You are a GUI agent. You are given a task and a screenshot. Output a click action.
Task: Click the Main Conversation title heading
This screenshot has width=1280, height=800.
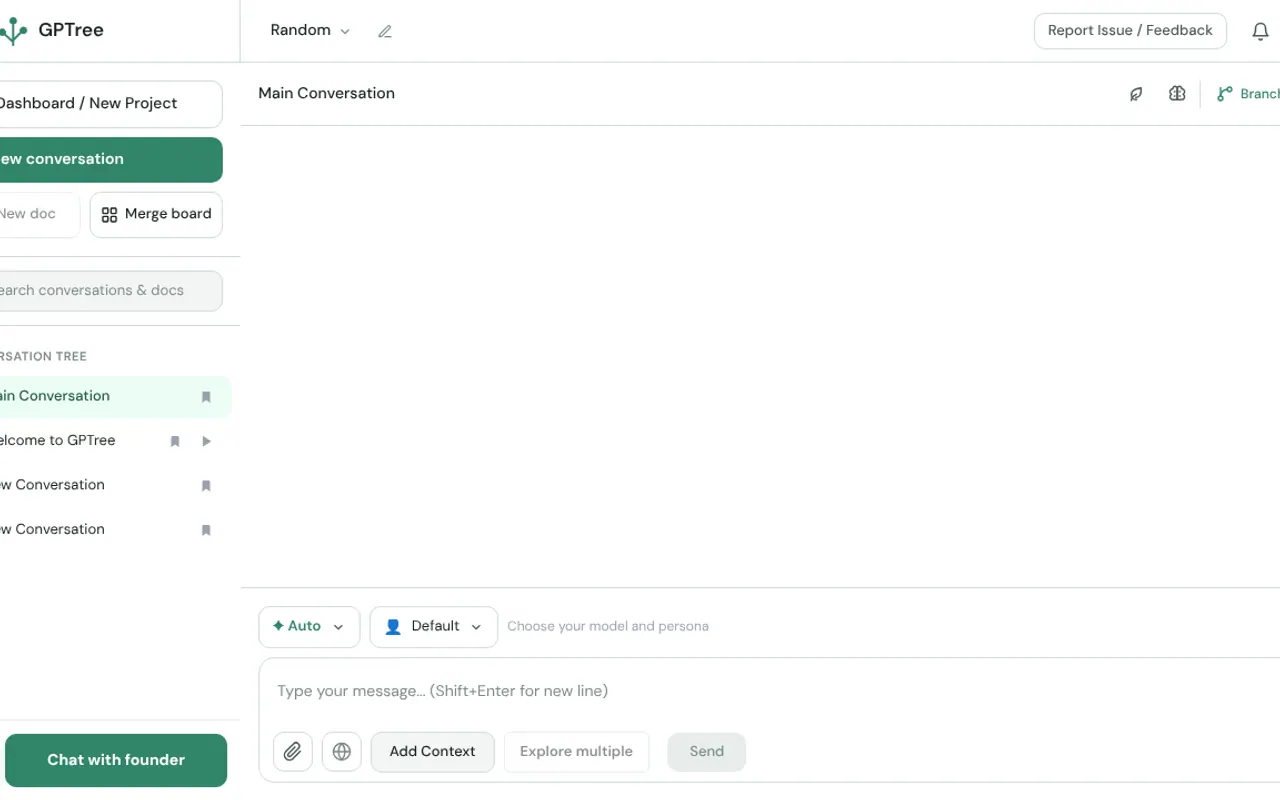point(327,94)
